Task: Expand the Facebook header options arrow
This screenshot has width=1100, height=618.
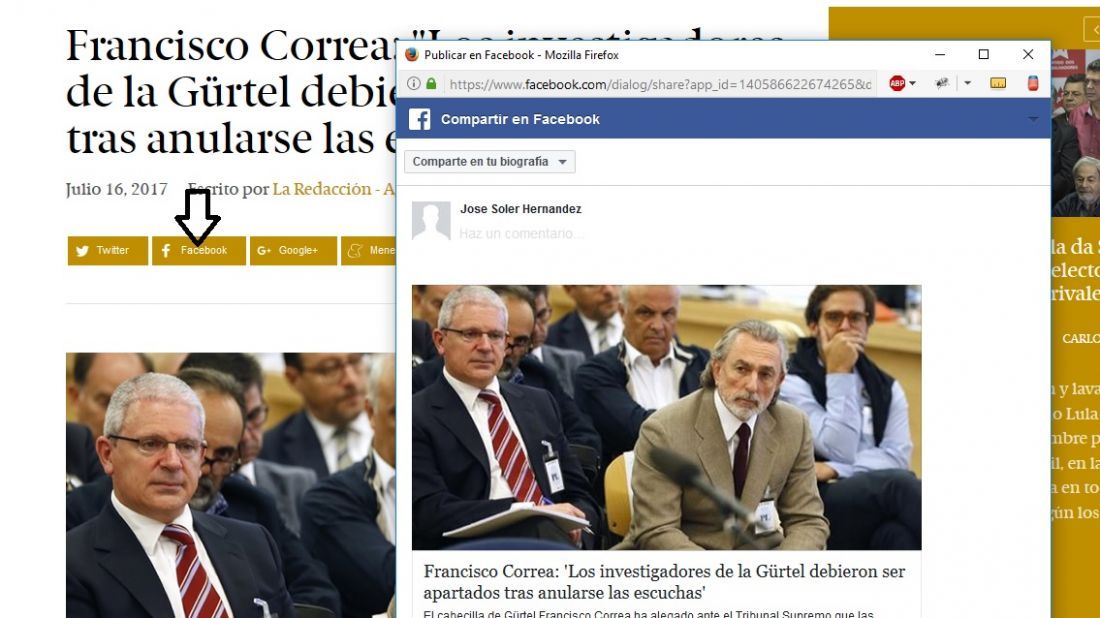Action: pos(1033,119)
